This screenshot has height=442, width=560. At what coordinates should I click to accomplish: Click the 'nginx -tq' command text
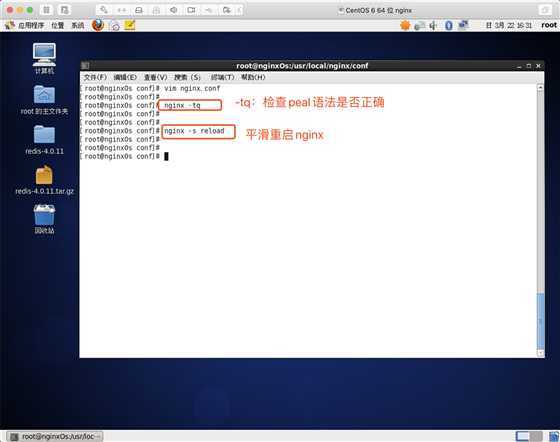coord(182,105)
